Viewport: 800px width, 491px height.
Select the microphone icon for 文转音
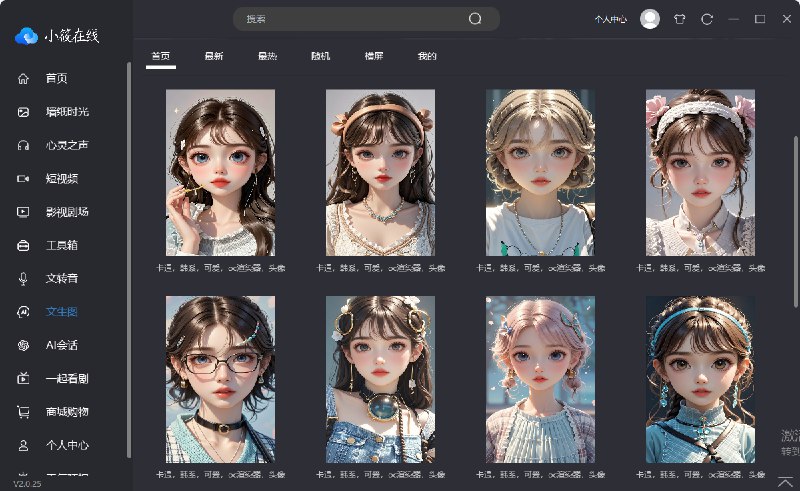(x=23, y=278)
